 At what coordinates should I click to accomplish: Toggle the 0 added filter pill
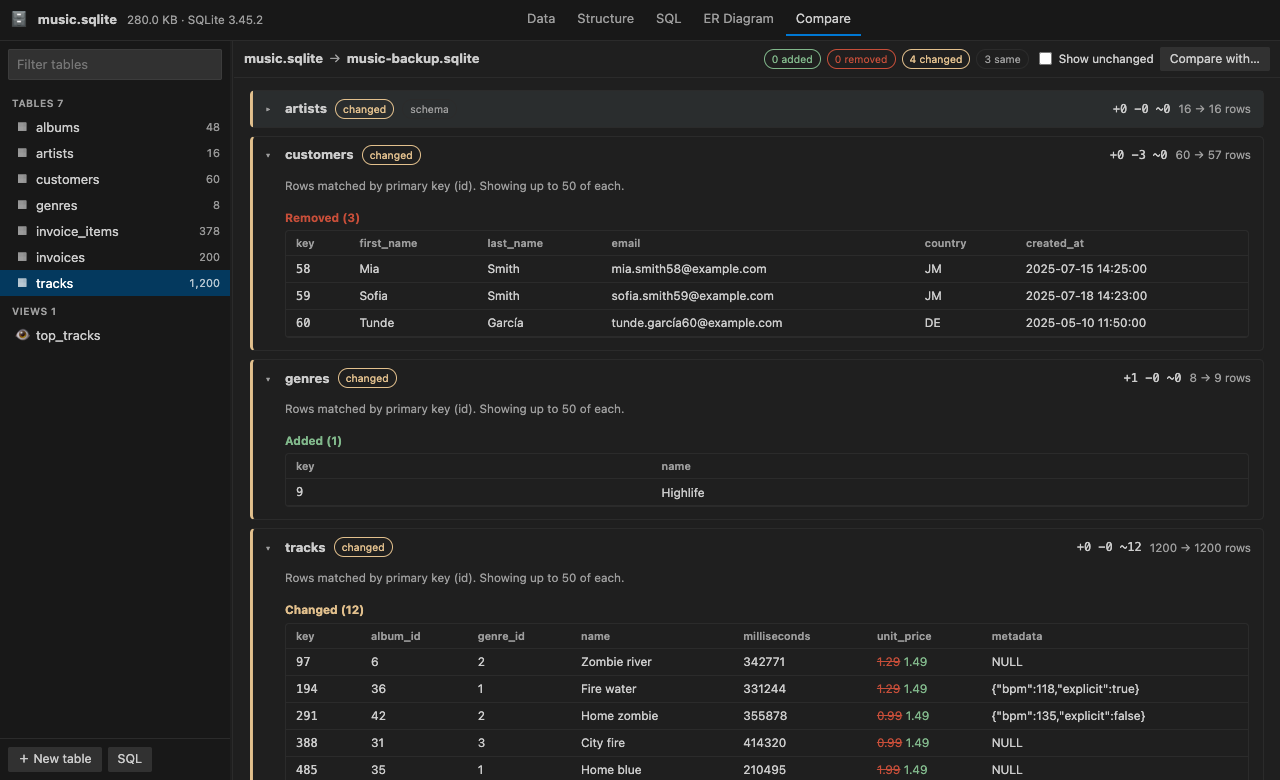pyautogui.click(x=792, y=59)
